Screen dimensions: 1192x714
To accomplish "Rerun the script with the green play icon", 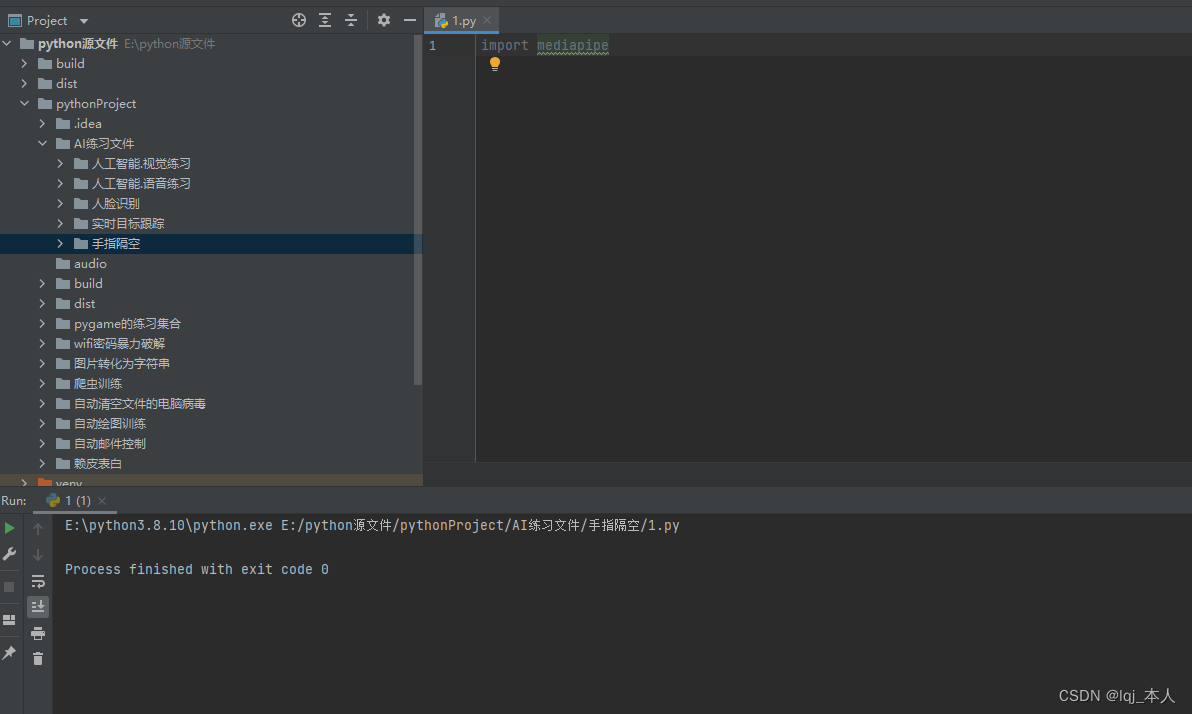I will click(9, 527).
